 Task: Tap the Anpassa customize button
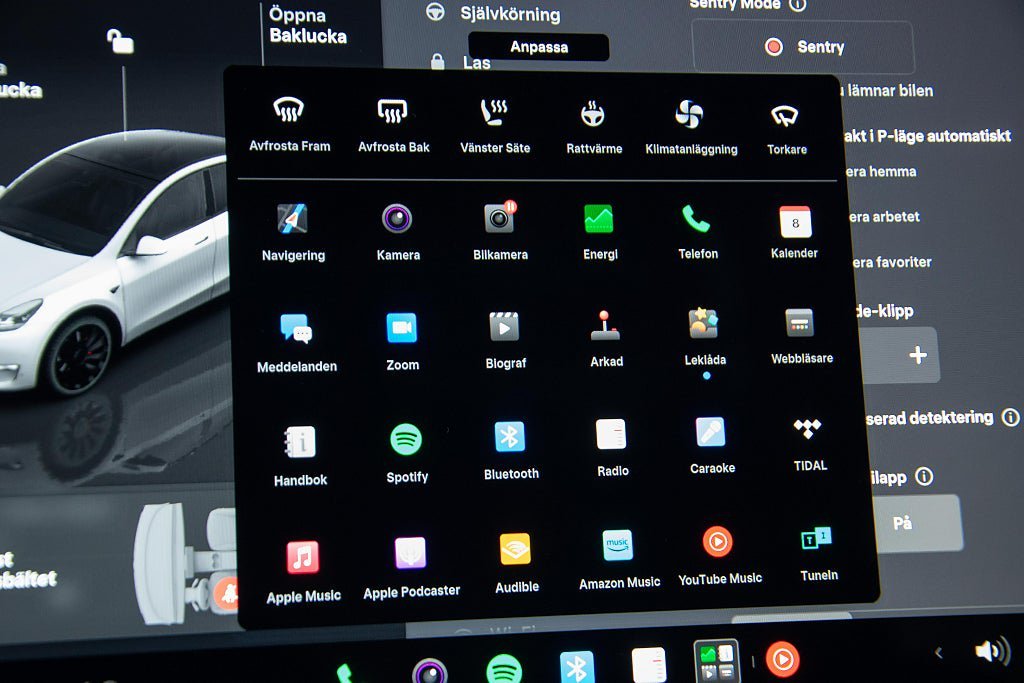pyautogui.click(x=539, y=47)
